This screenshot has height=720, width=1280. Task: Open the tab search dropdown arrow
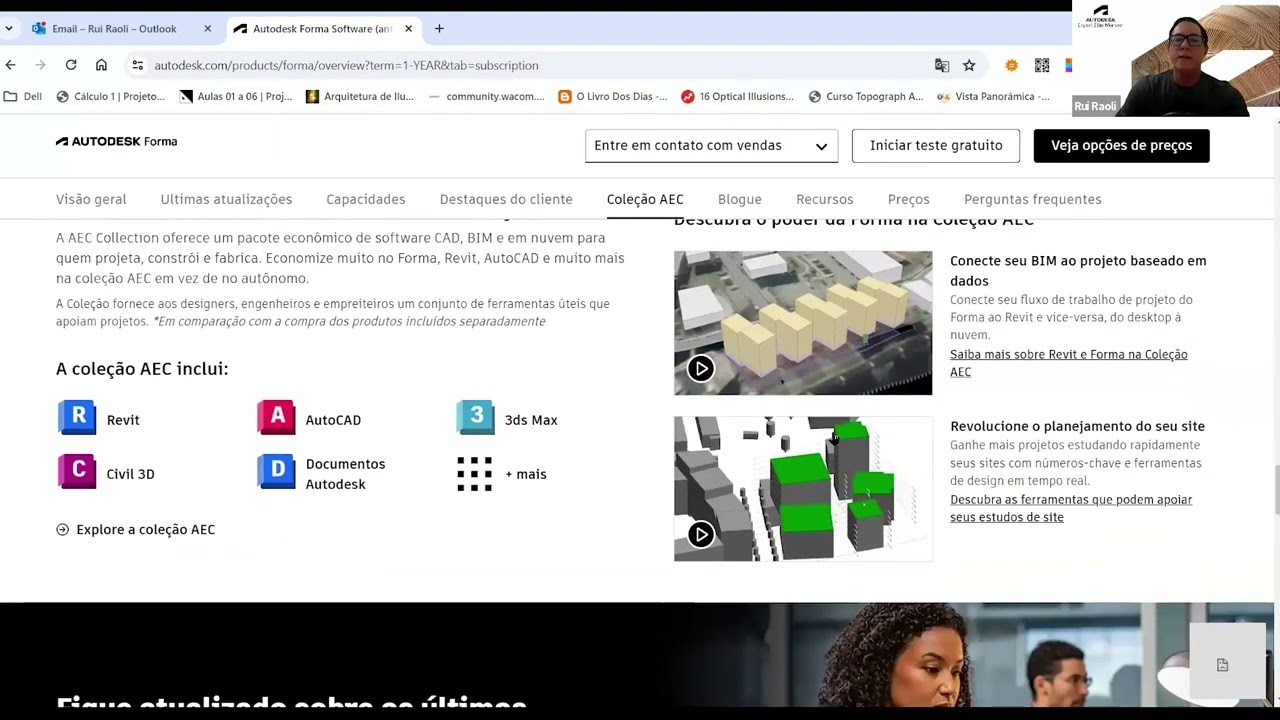pyautogui.click(x=9, y=29)
